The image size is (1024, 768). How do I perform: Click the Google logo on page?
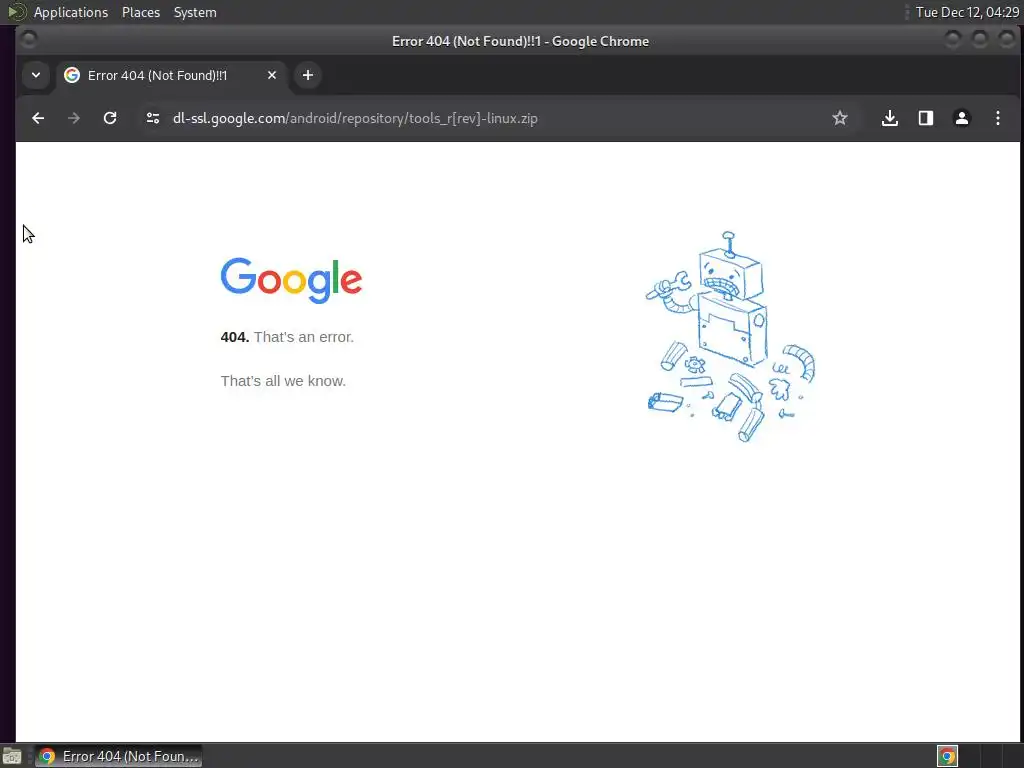point(291,281)
